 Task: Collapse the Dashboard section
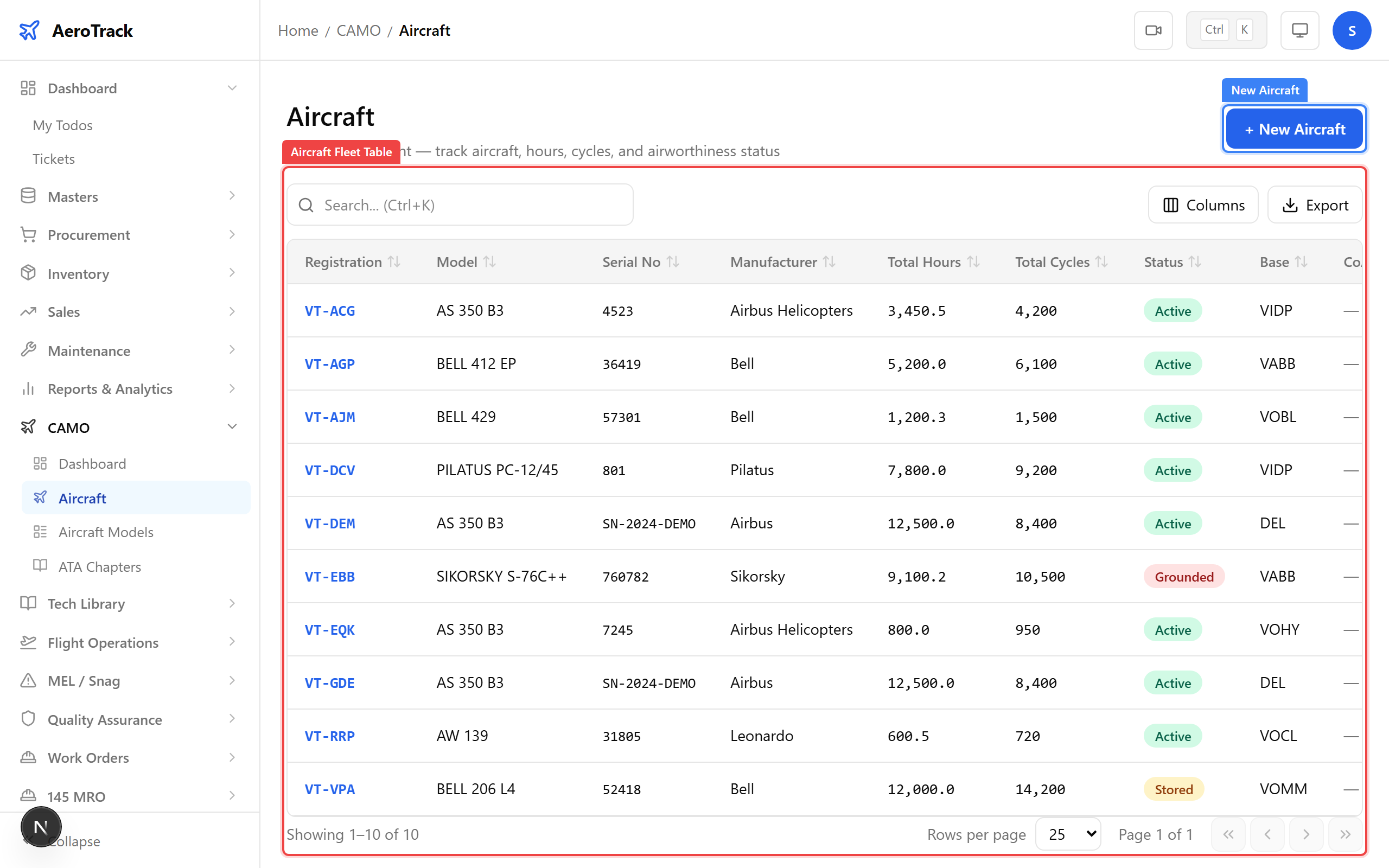[x=232, y=88]
